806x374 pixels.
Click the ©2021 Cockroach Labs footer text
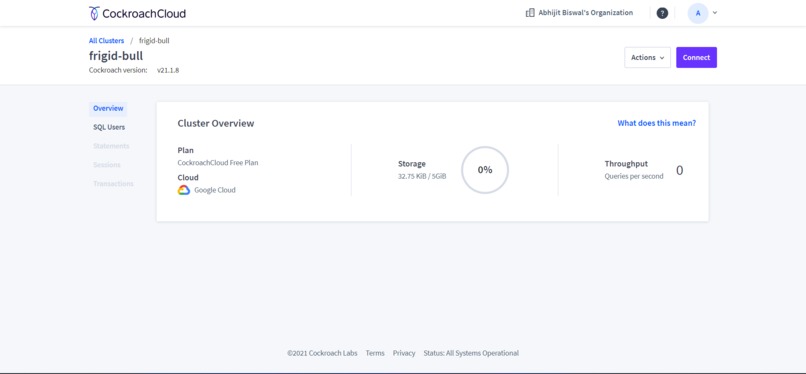pyautogui.click(x=322, y=353)
